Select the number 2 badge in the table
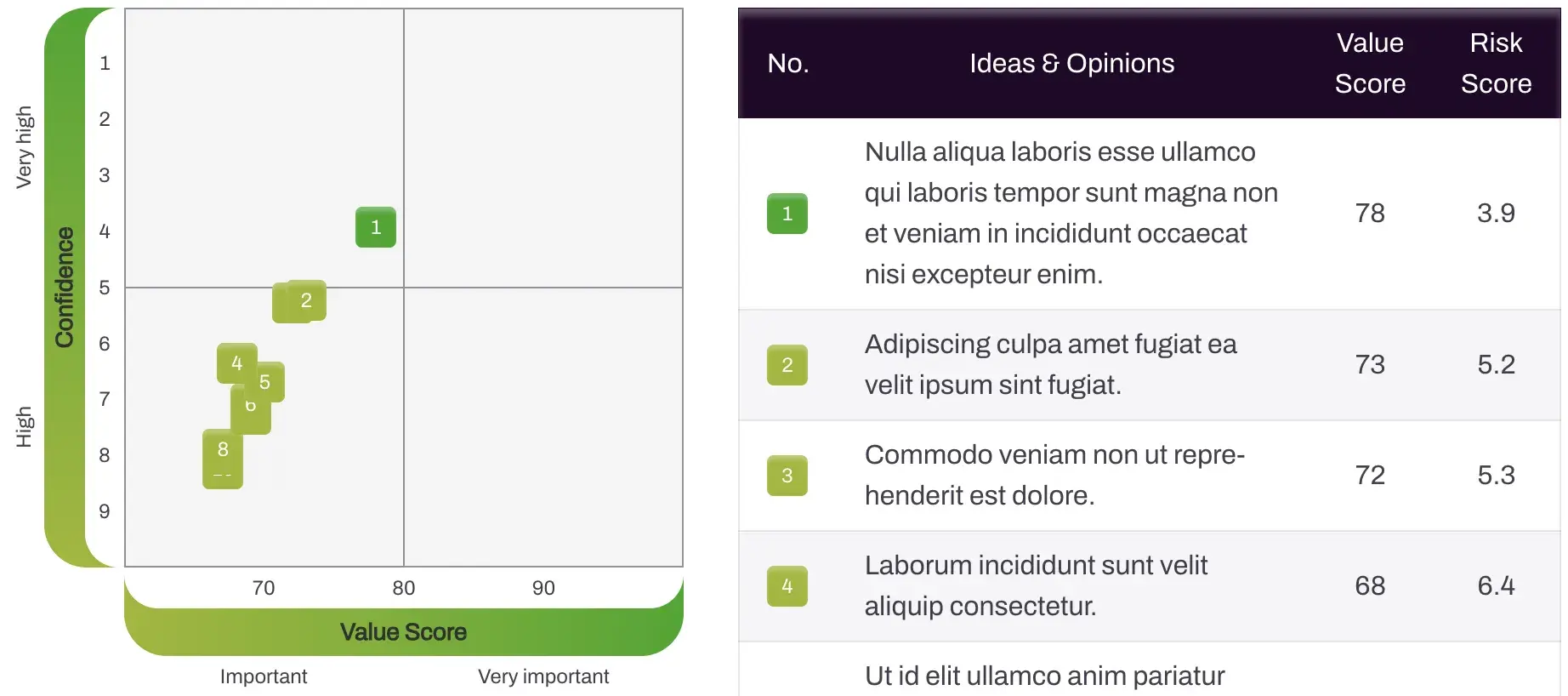The image size is (1568, 696). click(787, 365)
